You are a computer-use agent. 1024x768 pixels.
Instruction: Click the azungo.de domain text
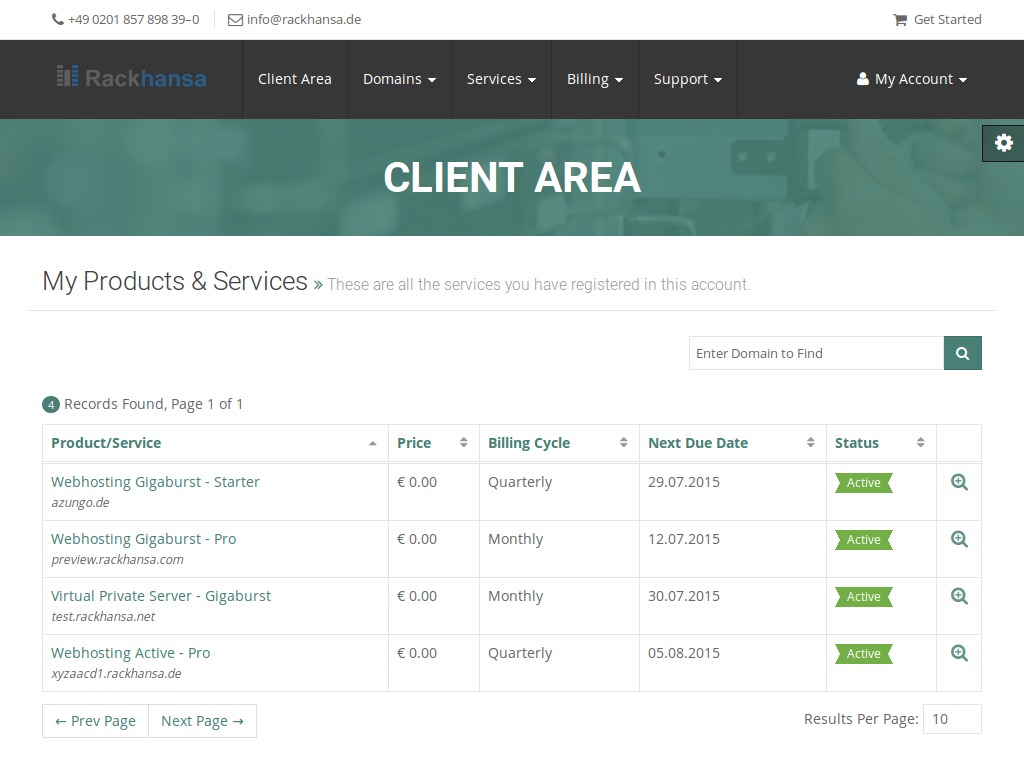pos(80,503)
